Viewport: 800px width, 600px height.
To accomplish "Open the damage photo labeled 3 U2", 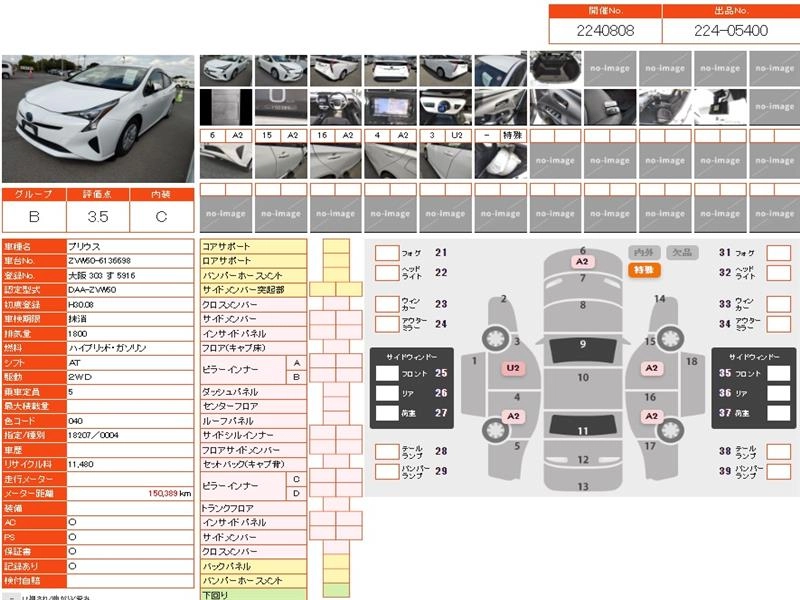I will pyautogui.click(x=445, y=161).
